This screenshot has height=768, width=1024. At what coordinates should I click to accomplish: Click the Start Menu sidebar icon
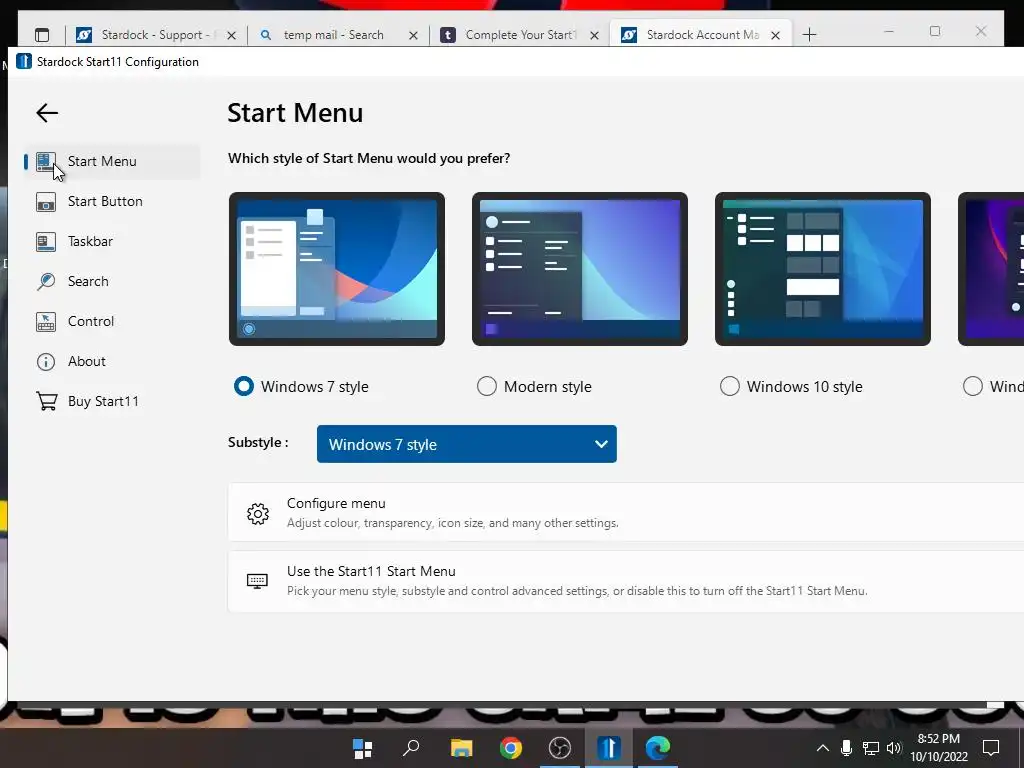click(x=45, y=162)
